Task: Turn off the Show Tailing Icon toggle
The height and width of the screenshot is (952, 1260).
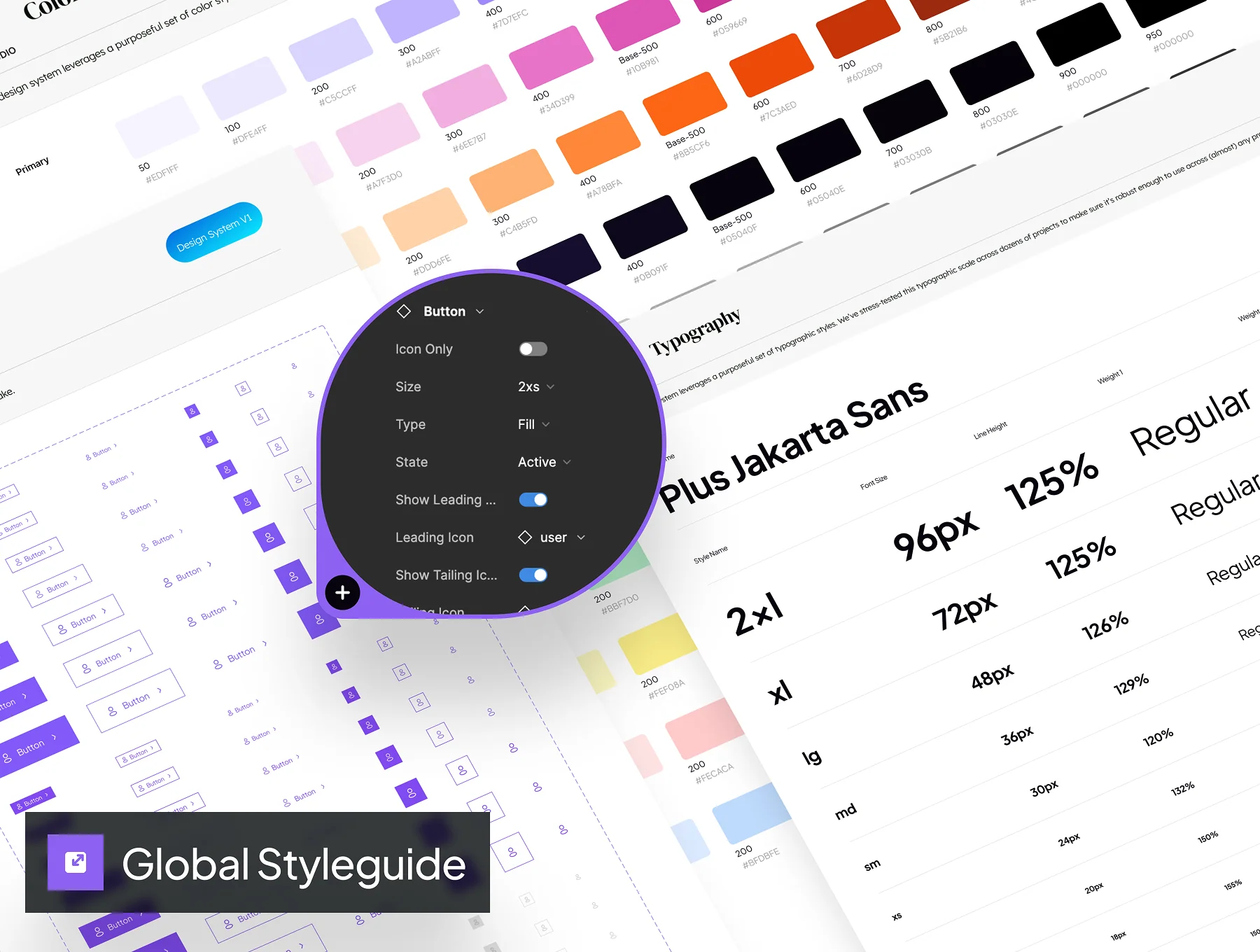Action: point(533,575)
